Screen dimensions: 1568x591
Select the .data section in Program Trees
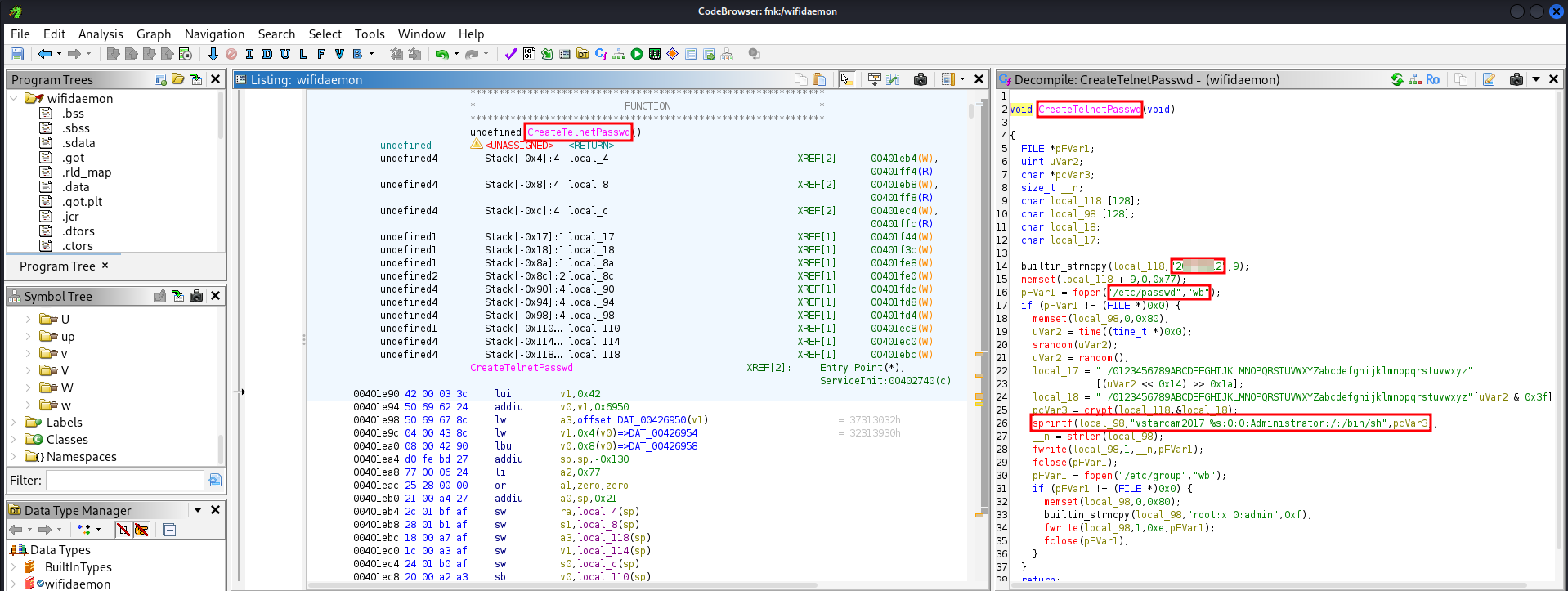tap(76, 187)
